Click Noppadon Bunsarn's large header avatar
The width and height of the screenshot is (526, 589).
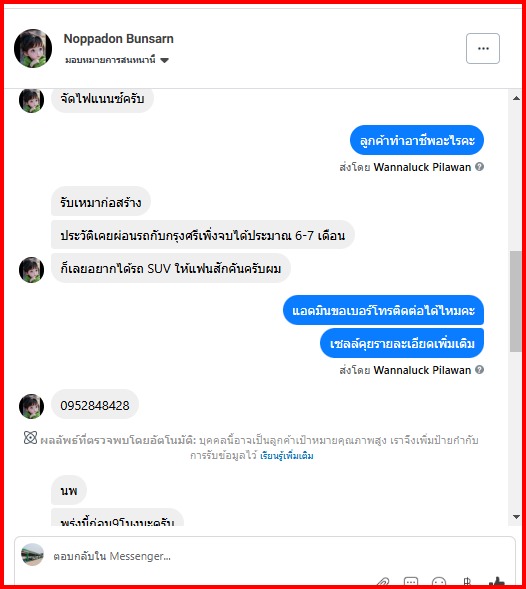33,48
